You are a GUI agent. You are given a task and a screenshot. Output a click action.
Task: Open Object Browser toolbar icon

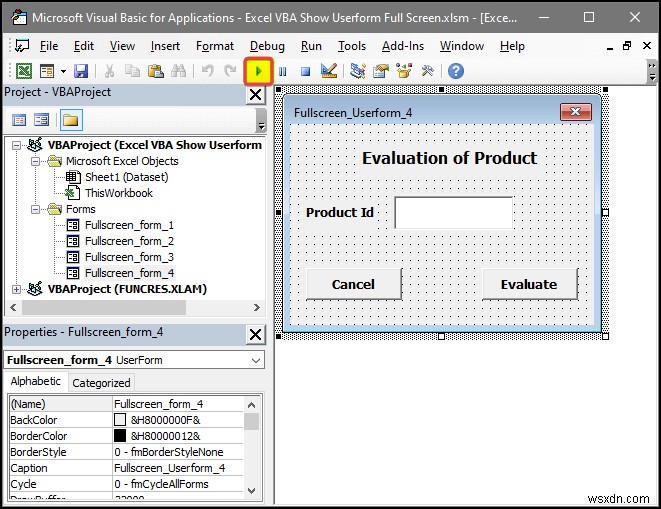coord(404,71)
